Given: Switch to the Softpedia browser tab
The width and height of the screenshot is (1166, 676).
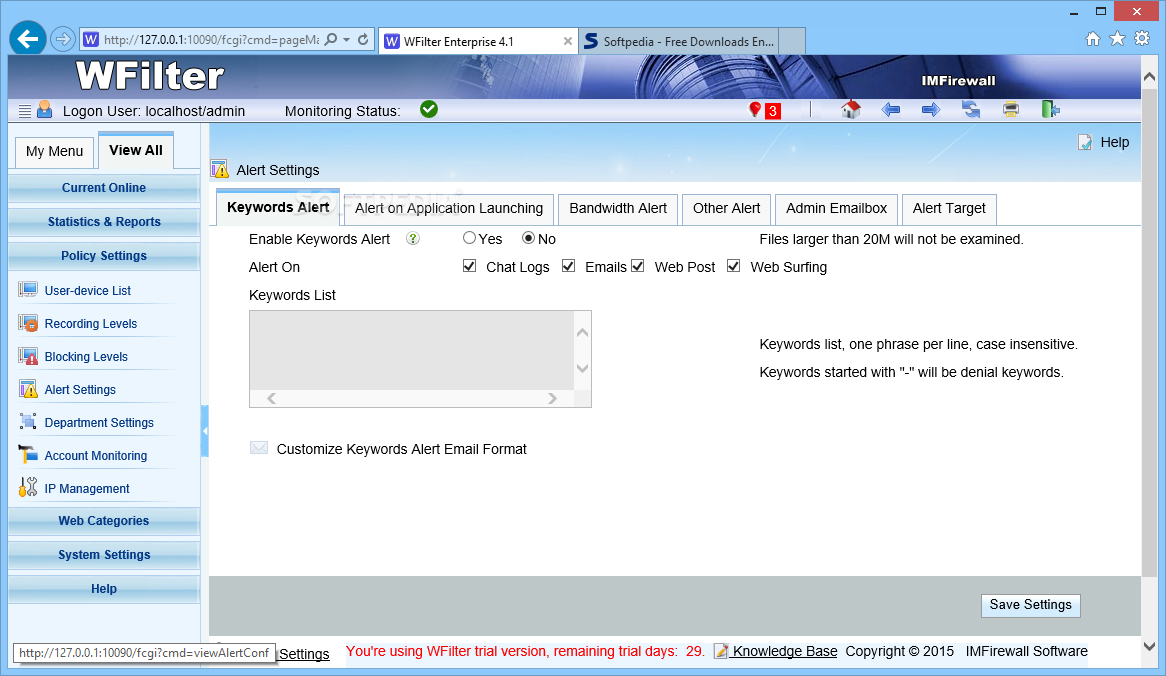Looking at the screenshot, I should 680,42.
